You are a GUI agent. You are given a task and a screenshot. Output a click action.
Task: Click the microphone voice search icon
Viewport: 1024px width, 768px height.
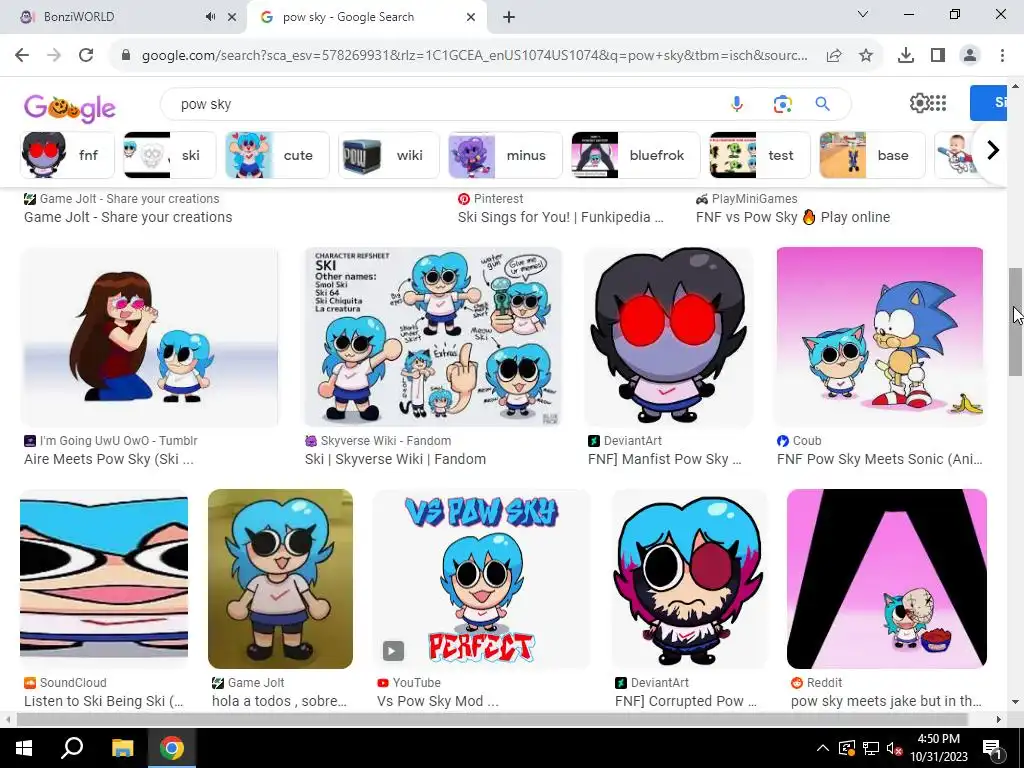point(737,104)
